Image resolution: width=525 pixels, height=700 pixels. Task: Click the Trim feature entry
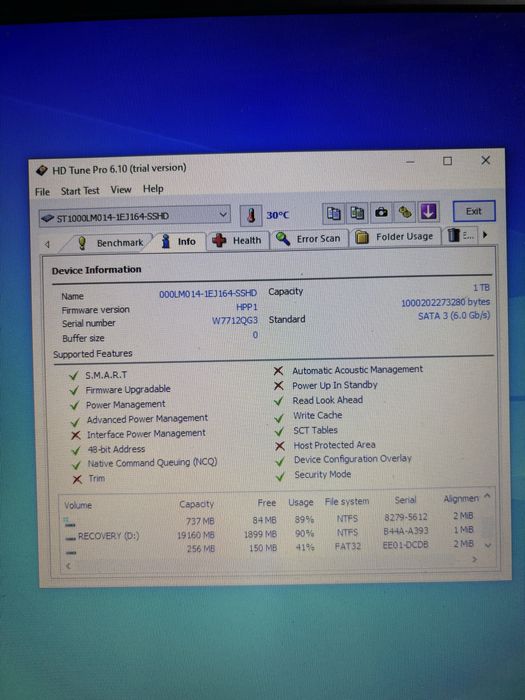pyautogui.click(x=97, y=479)
